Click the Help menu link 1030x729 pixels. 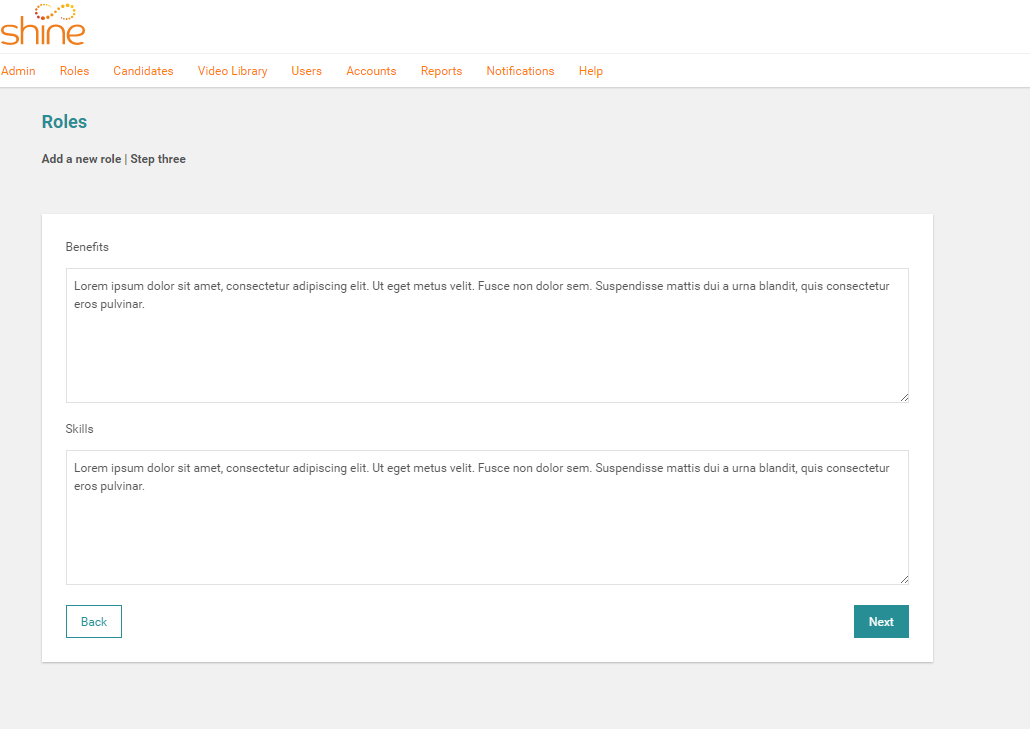click(590, 71)
